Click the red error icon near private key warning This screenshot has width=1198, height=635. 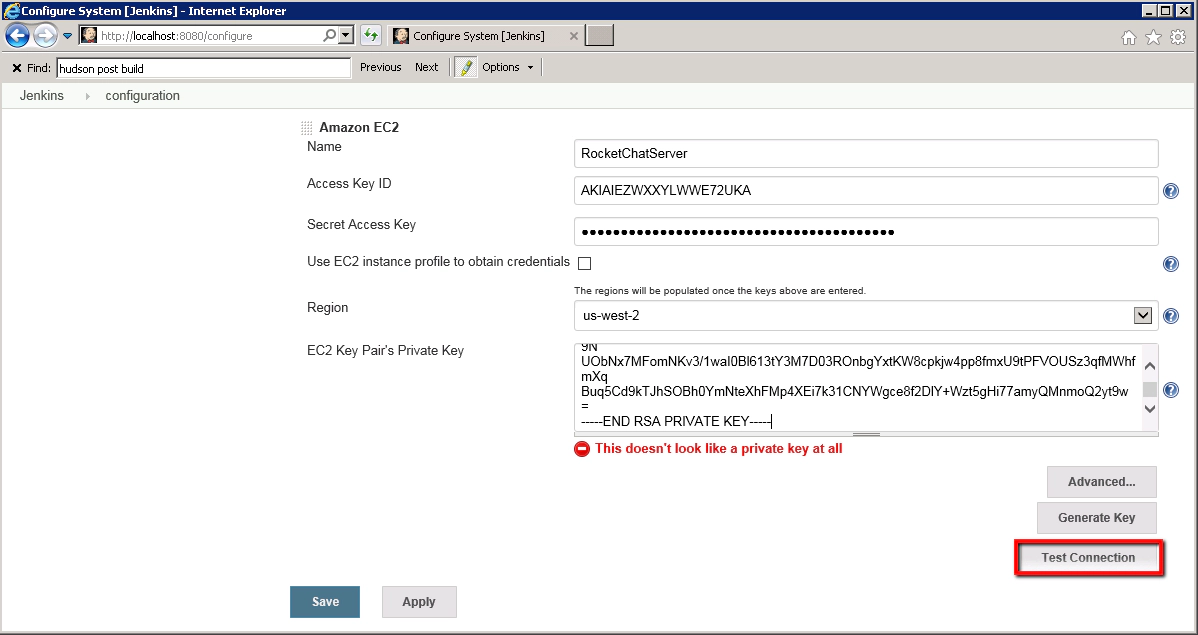click(581, 448)
